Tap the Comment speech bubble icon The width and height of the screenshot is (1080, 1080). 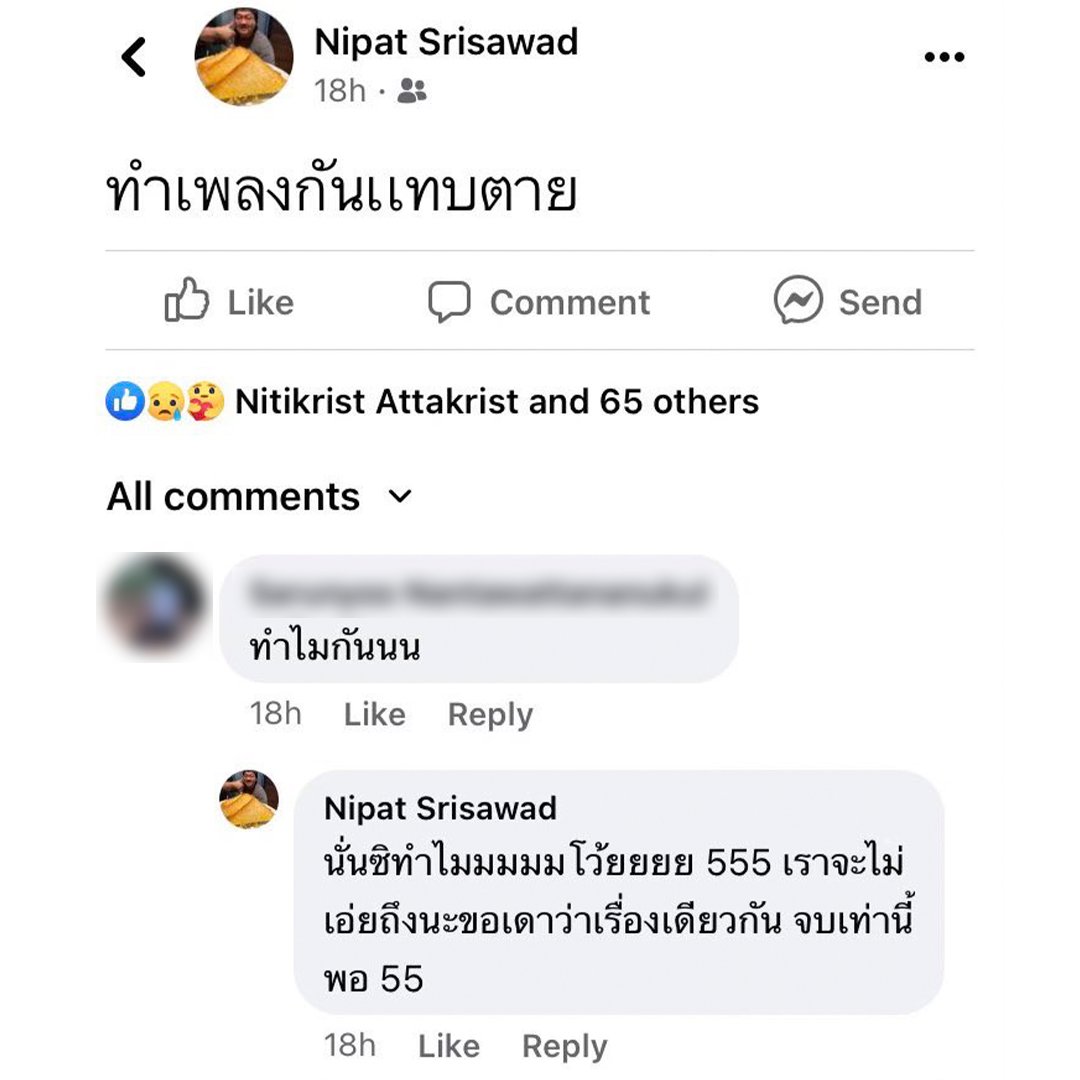coord(449,301)
